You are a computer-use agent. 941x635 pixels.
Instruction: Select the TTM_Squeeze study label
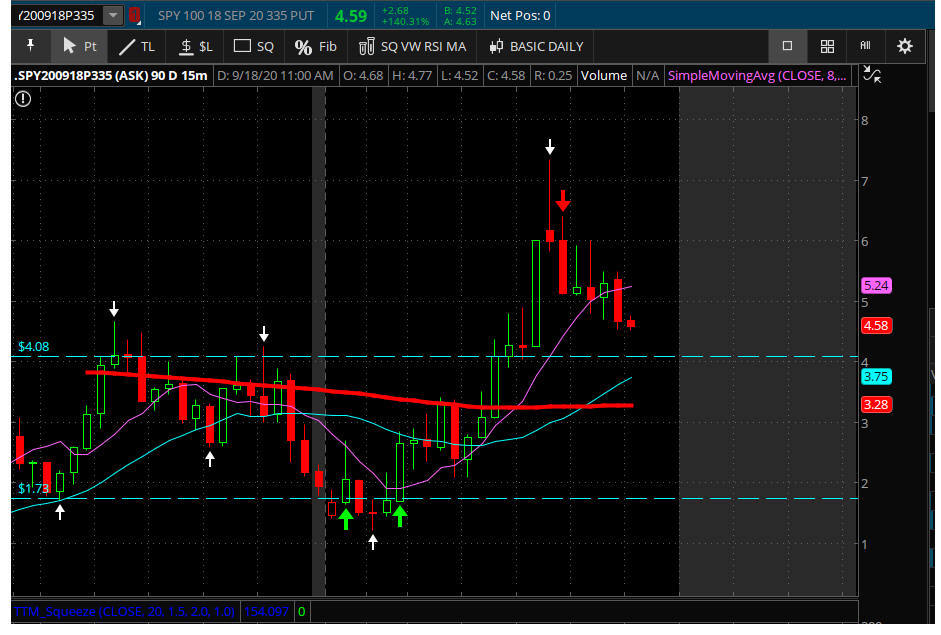[126, 610]
